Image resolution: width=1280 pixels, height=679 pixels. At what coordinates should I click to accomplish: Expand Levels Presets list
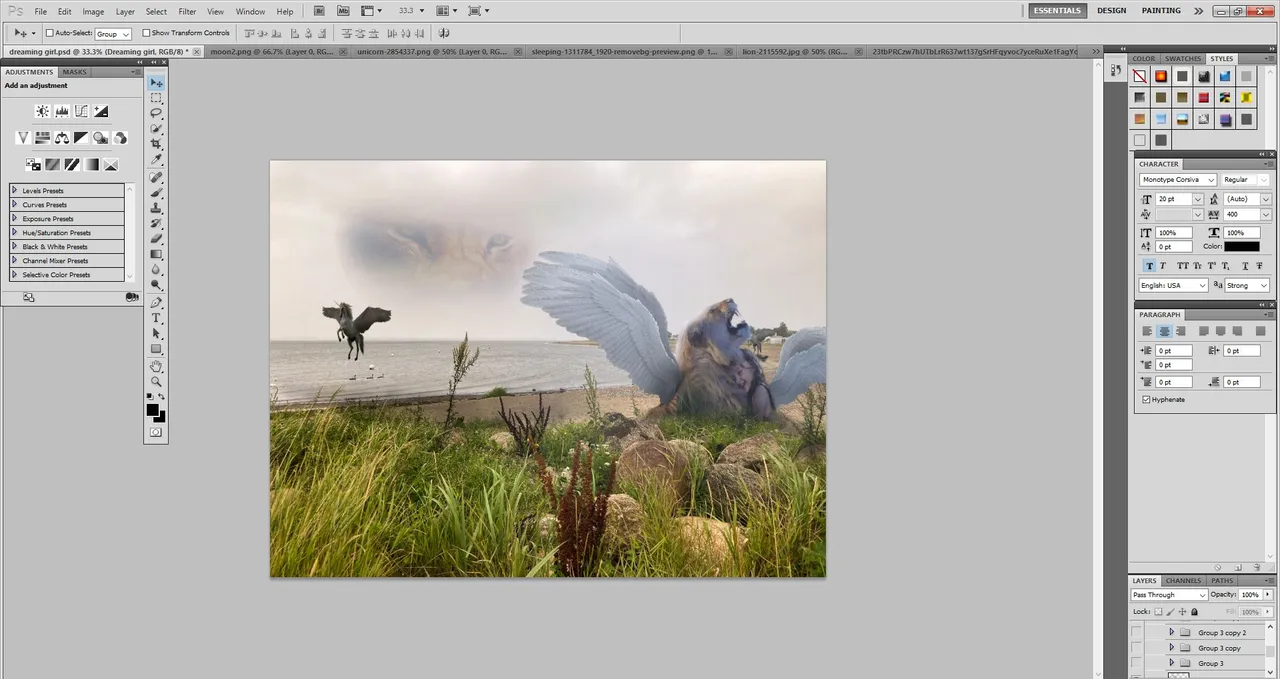pos(15,190)
